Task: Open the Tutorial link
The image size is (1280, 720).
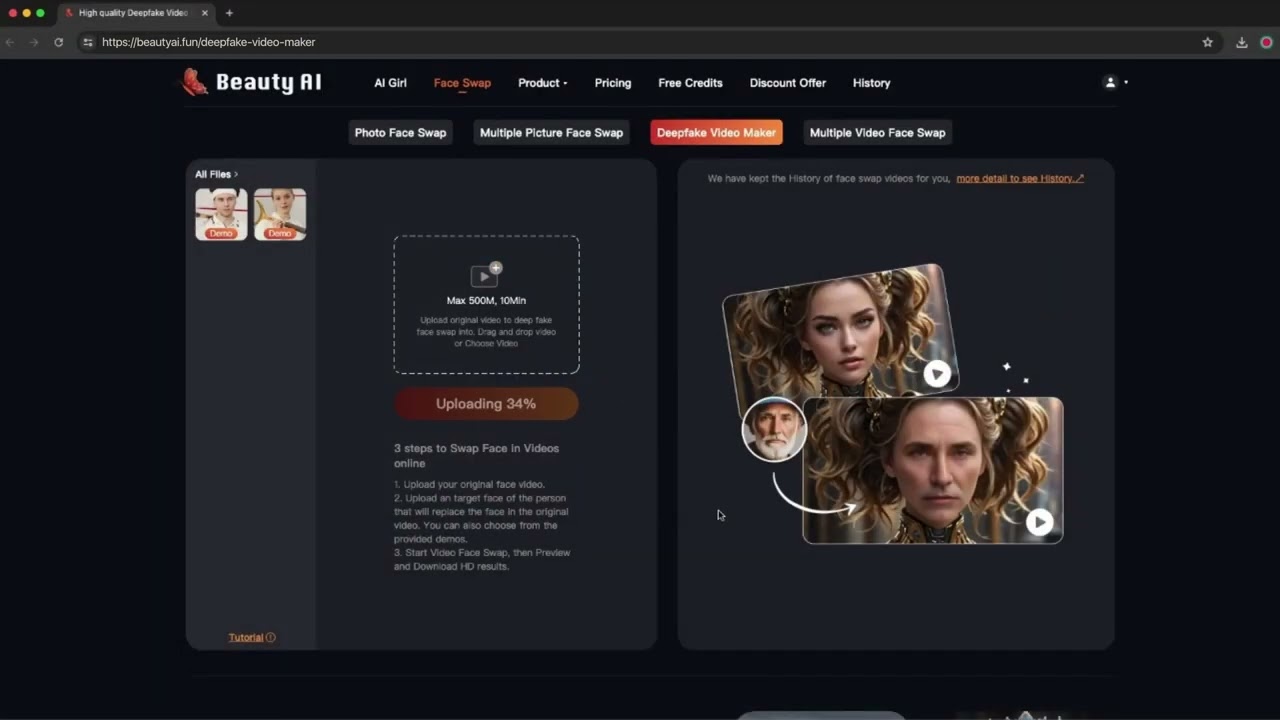Action: point(246,638)
